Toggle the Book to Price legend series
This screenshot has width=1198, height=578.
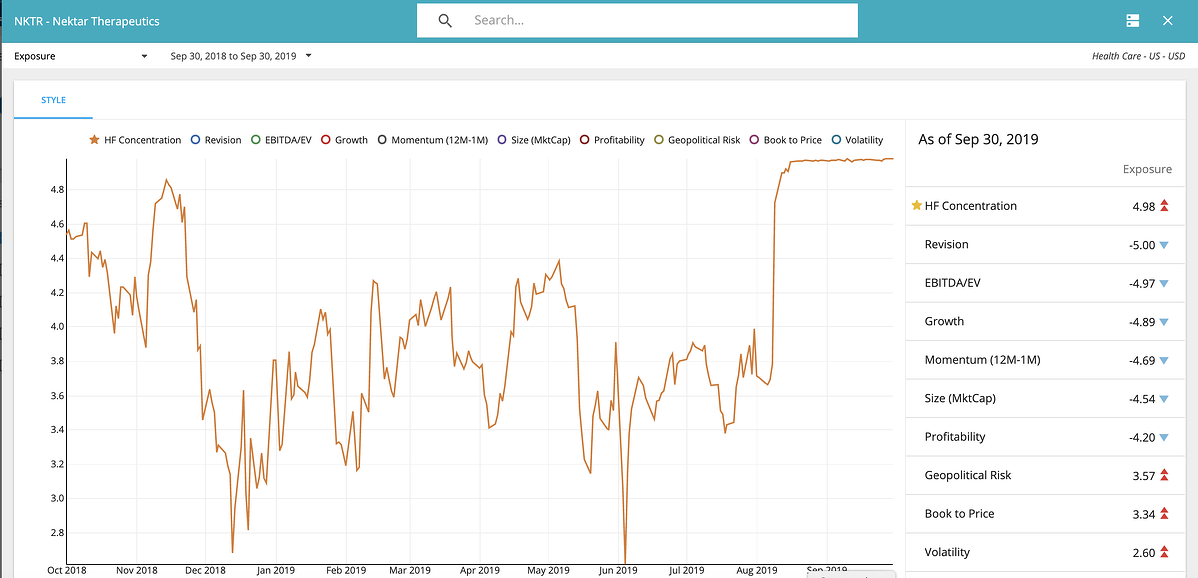785,140
